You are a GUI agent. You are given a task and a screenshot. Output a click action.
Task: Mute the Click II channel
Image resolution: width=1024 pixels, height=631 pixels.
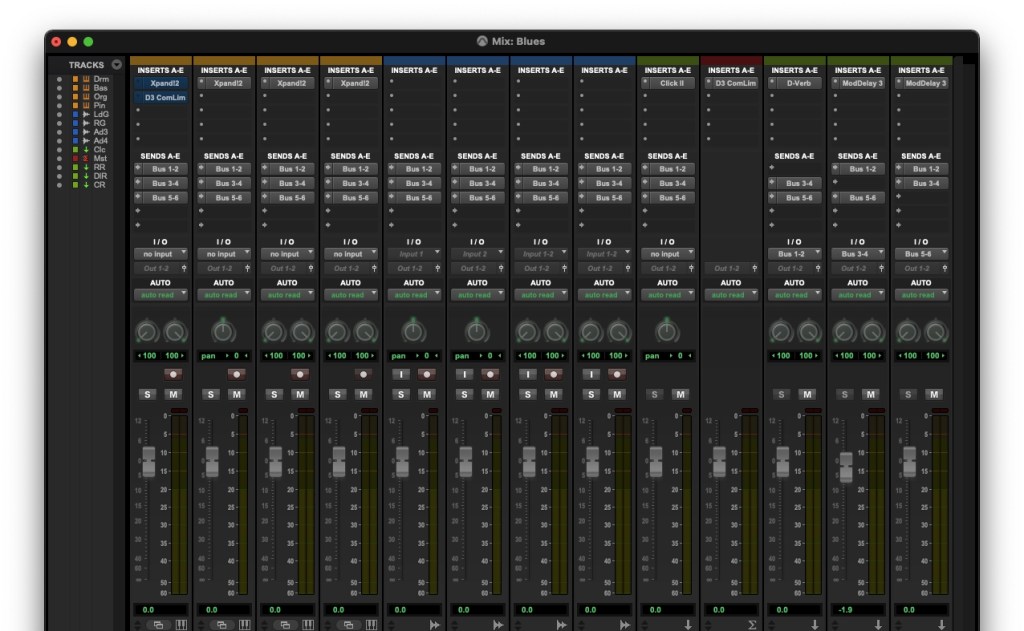(x=681, y=394)
